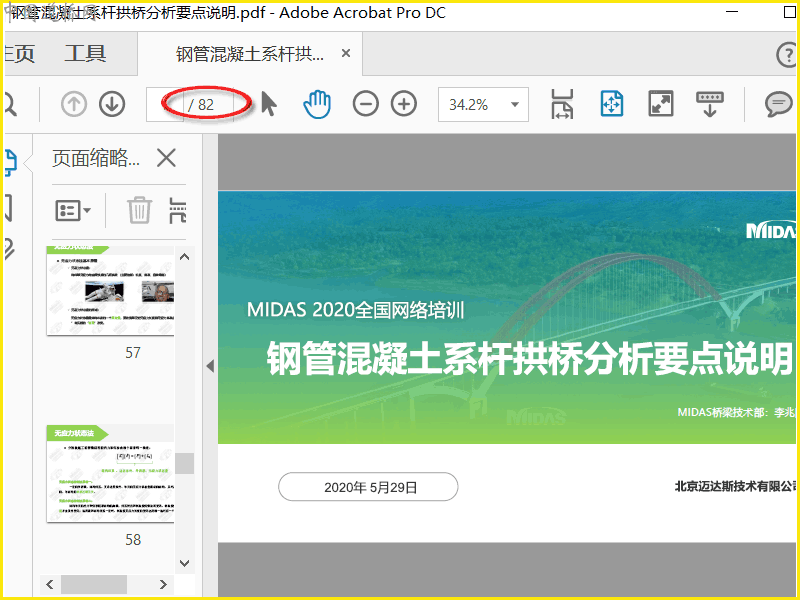This screenshot has height=600, width=800.
Task: Click the 北京迈达斯技术有限公司 company text
Action: tap(735, 487)
